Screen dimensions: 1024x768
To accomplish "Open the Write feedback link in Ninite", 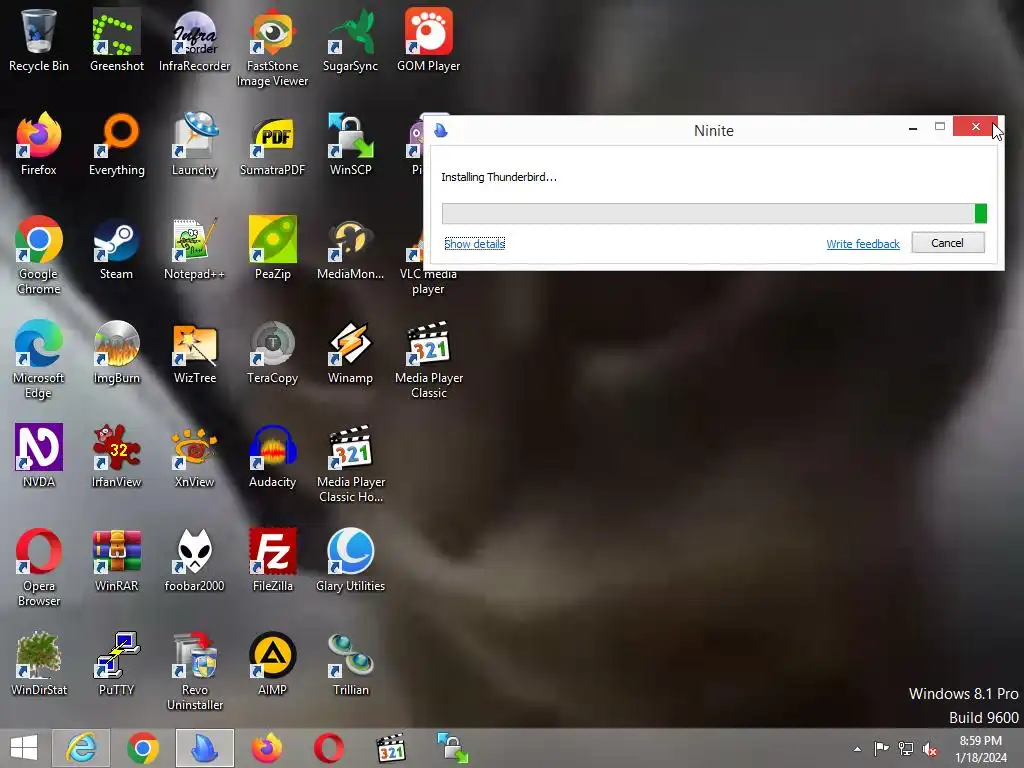I will [863, 244].
